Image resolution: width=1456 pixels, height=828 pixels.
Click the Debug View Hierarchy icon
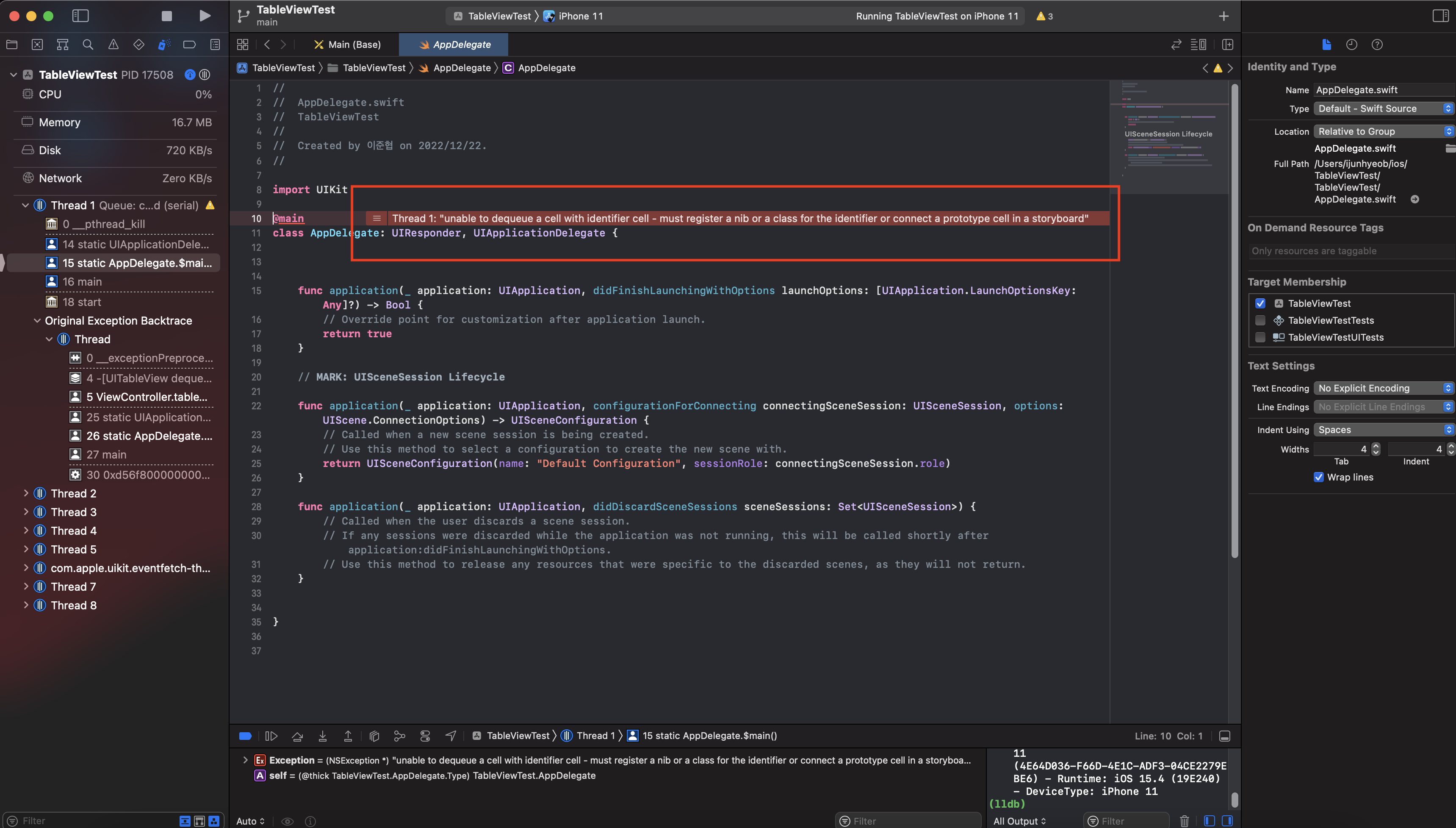pyautogui.click(x=374, y=736)
